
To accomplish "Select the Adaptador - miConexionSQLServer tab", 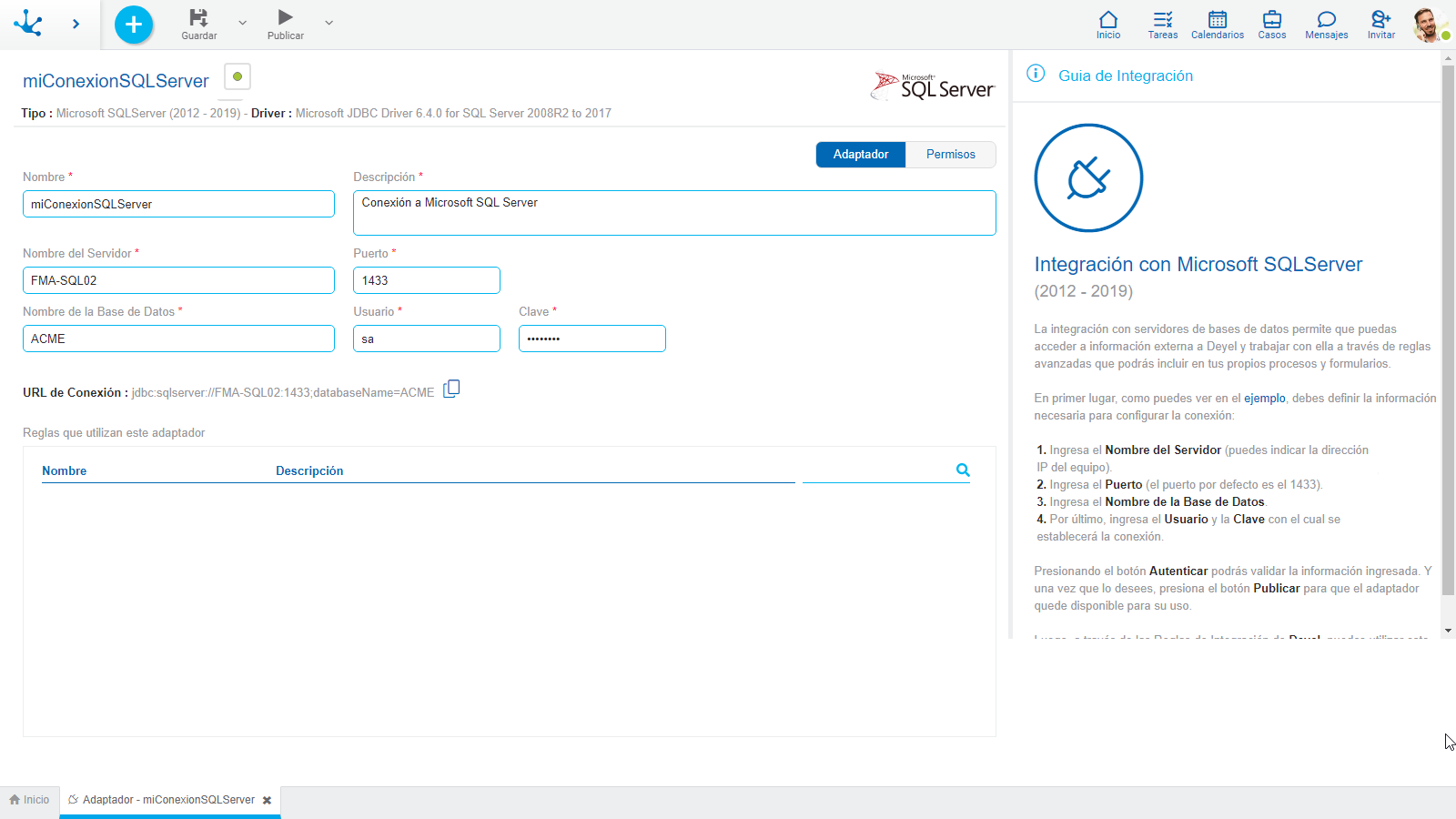I will point(168,800).
